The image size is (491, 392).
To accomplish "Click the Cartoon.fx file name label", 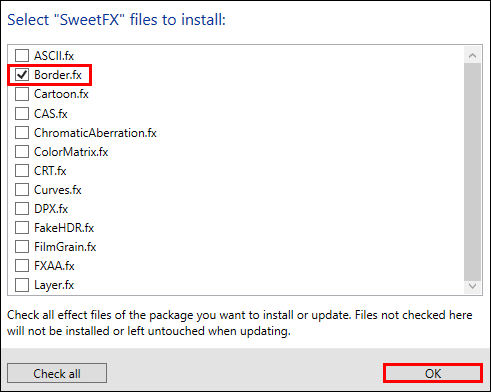I will coord(61,94).
